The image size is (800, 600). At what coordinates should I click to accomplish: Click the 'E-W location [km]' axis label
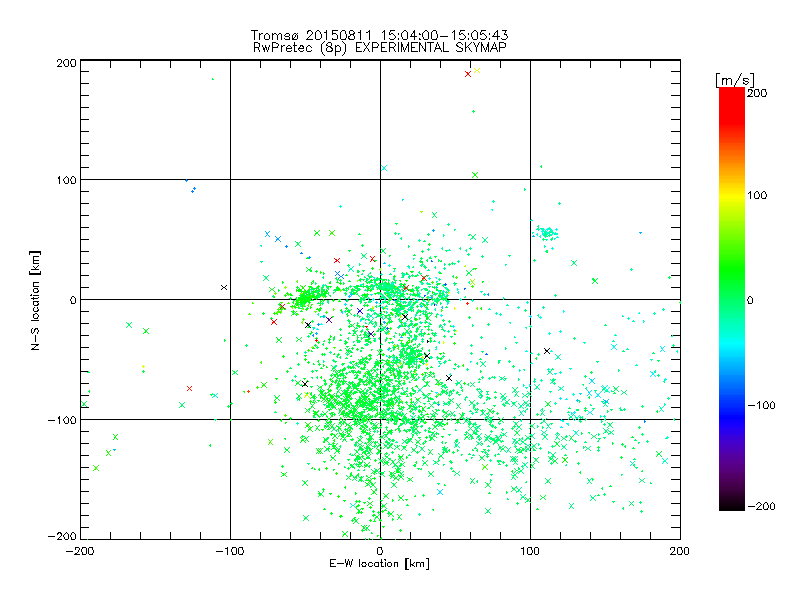(x=380, y=564)
